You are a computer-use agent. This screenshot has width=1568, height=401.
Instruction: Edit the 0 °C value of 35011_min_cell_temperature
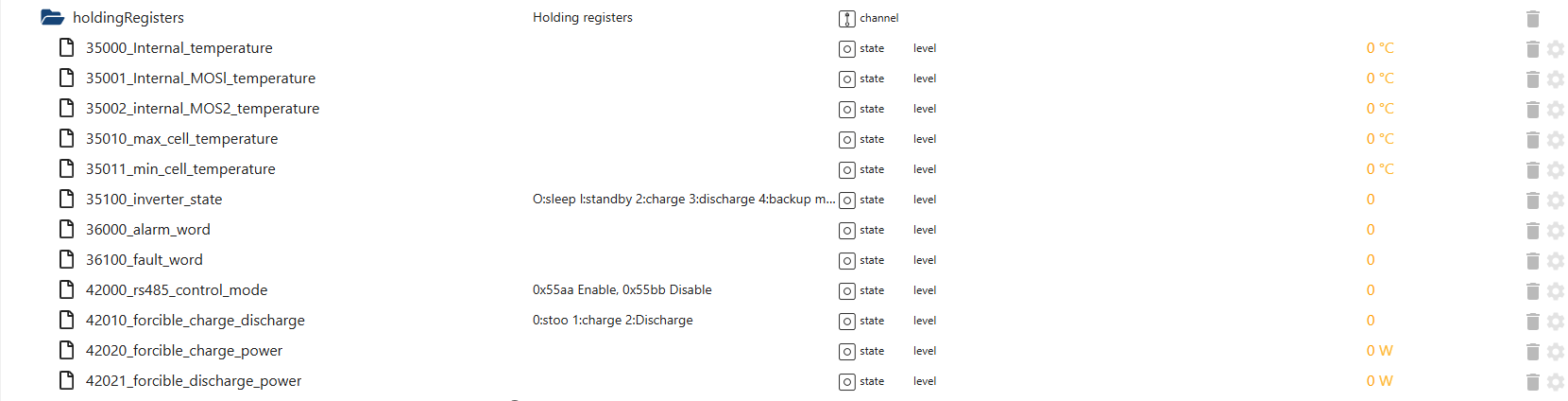point(1379,169)
